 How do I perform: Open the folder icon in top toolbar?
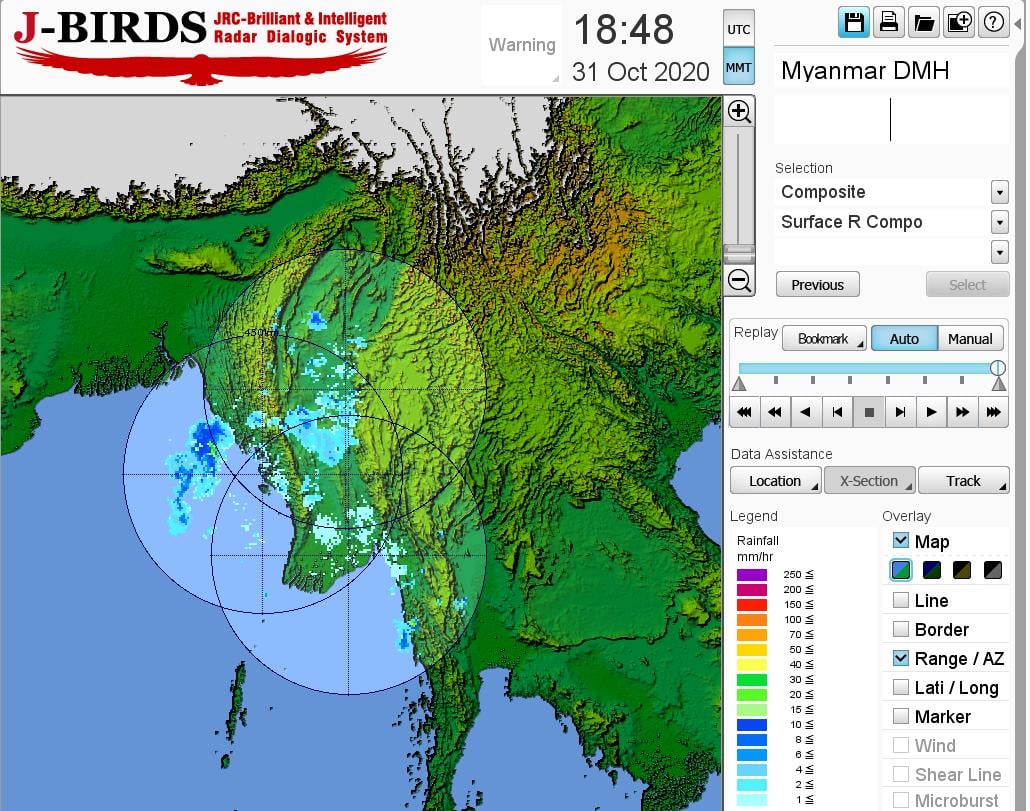pos(923,23)
